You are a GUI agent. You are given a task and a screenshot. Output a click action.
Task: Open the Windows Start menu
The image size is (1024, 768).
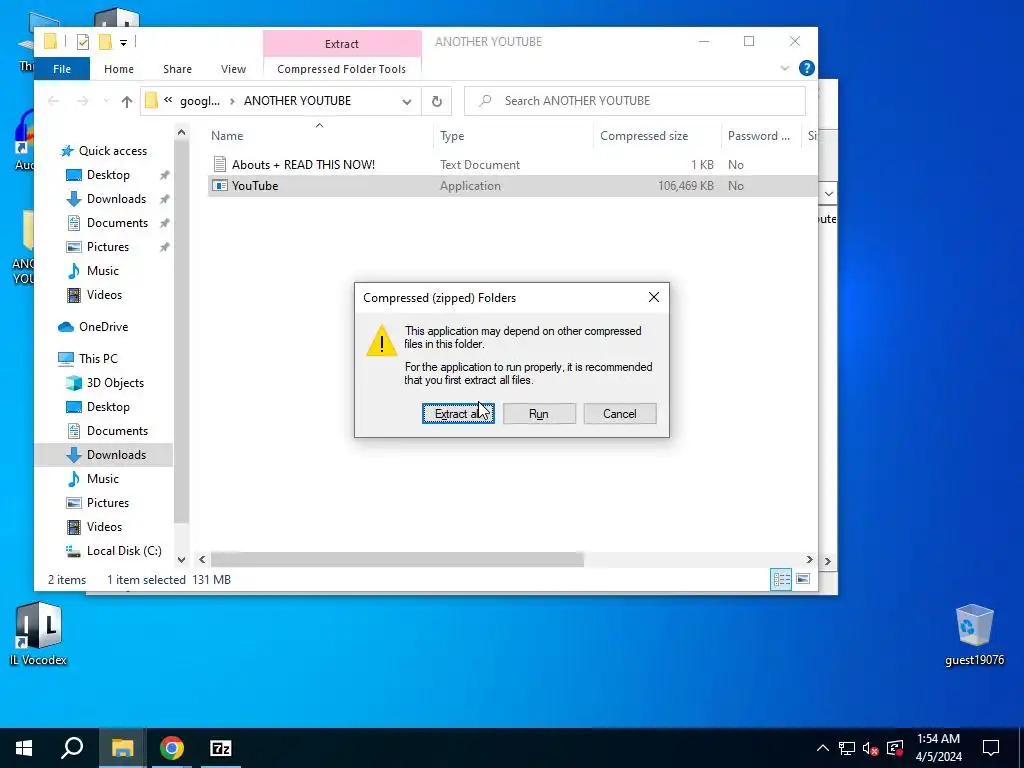coord(24,748)
